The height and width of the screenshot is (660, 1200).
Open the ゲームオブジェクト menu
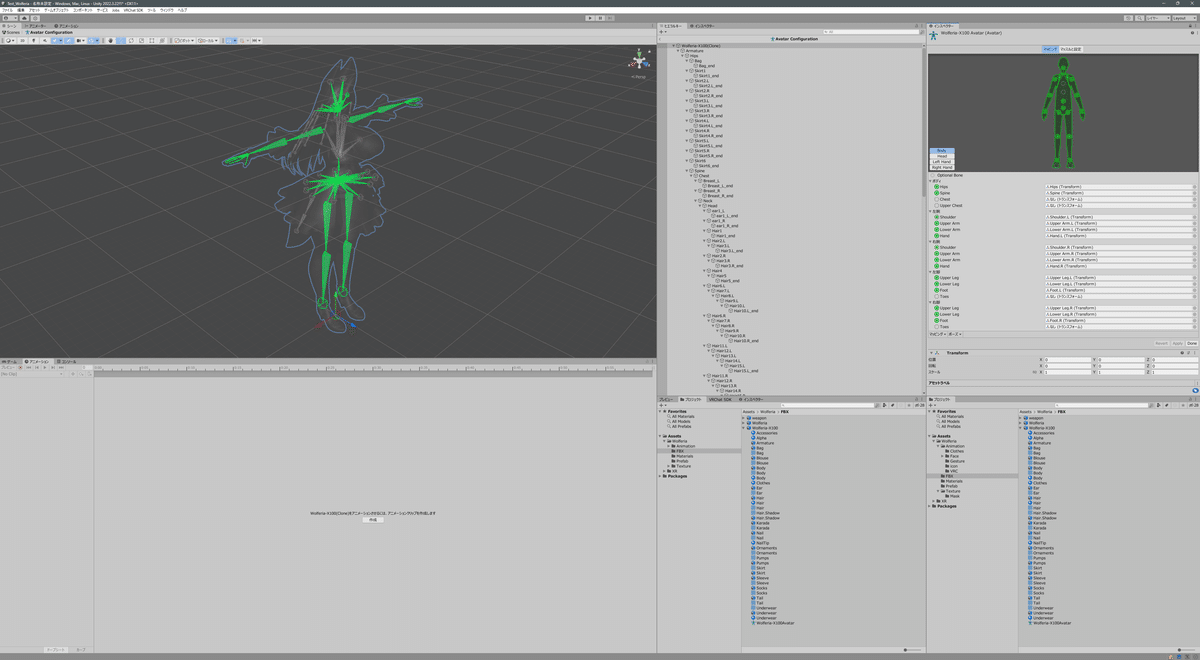pos(56,10)
